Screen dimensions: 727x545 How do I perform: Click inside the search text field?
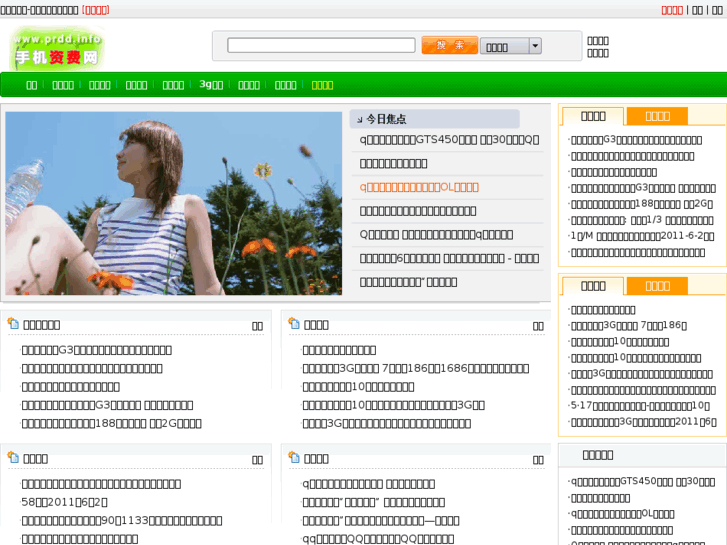pyautogui.click(x=321, y=46)
